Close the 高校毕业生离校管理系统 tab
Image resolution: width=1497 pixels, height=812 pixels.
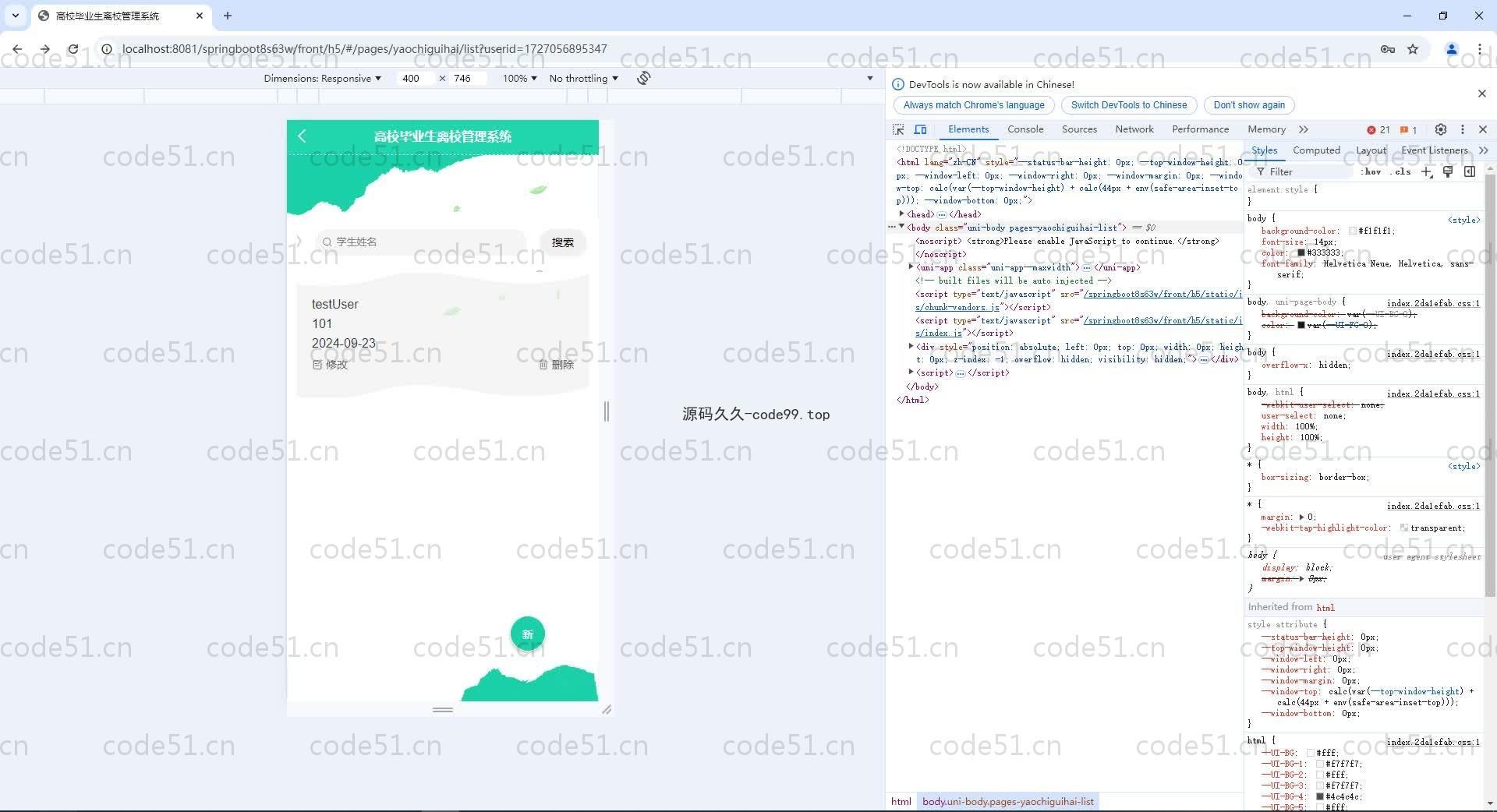click(x=200, y=16)
